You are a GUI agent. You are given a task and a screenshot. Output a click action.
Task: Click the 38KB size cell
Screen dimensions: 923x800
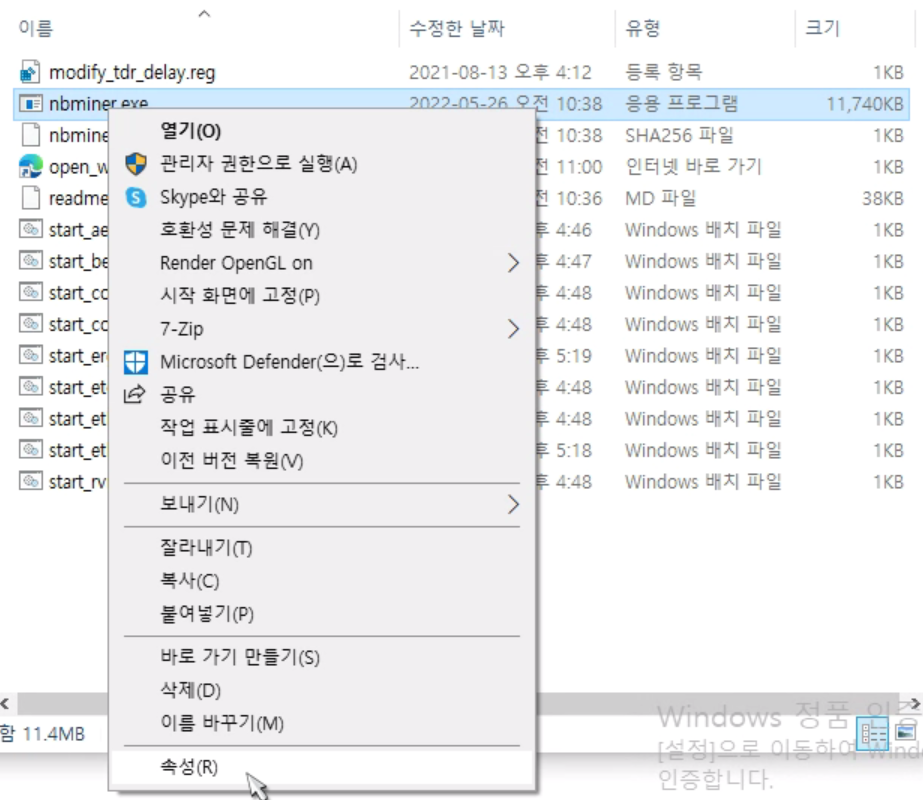pos(883,198)
